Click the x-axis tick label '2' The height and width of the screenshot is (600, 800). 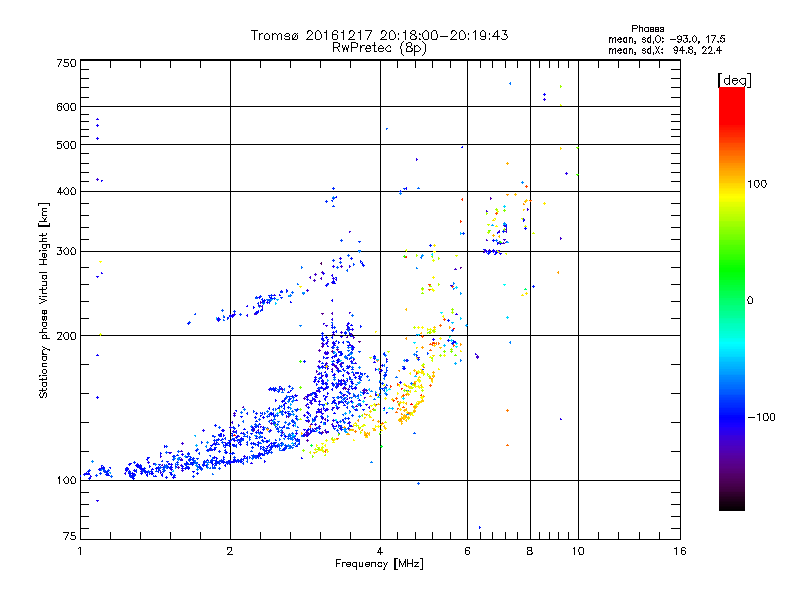pos(230,551)
